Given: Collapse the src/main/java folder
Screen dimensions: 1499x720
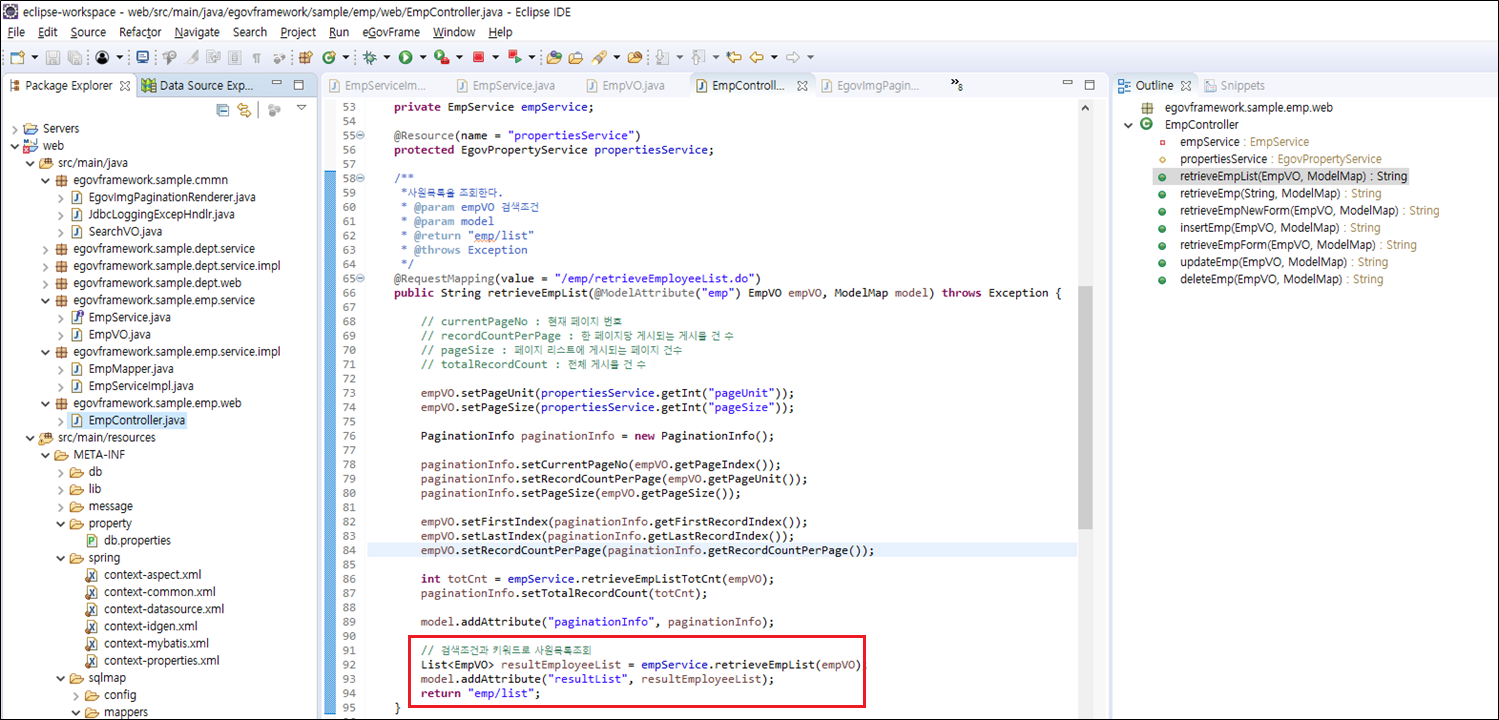Looking at the screenshot, I should 29,162.
